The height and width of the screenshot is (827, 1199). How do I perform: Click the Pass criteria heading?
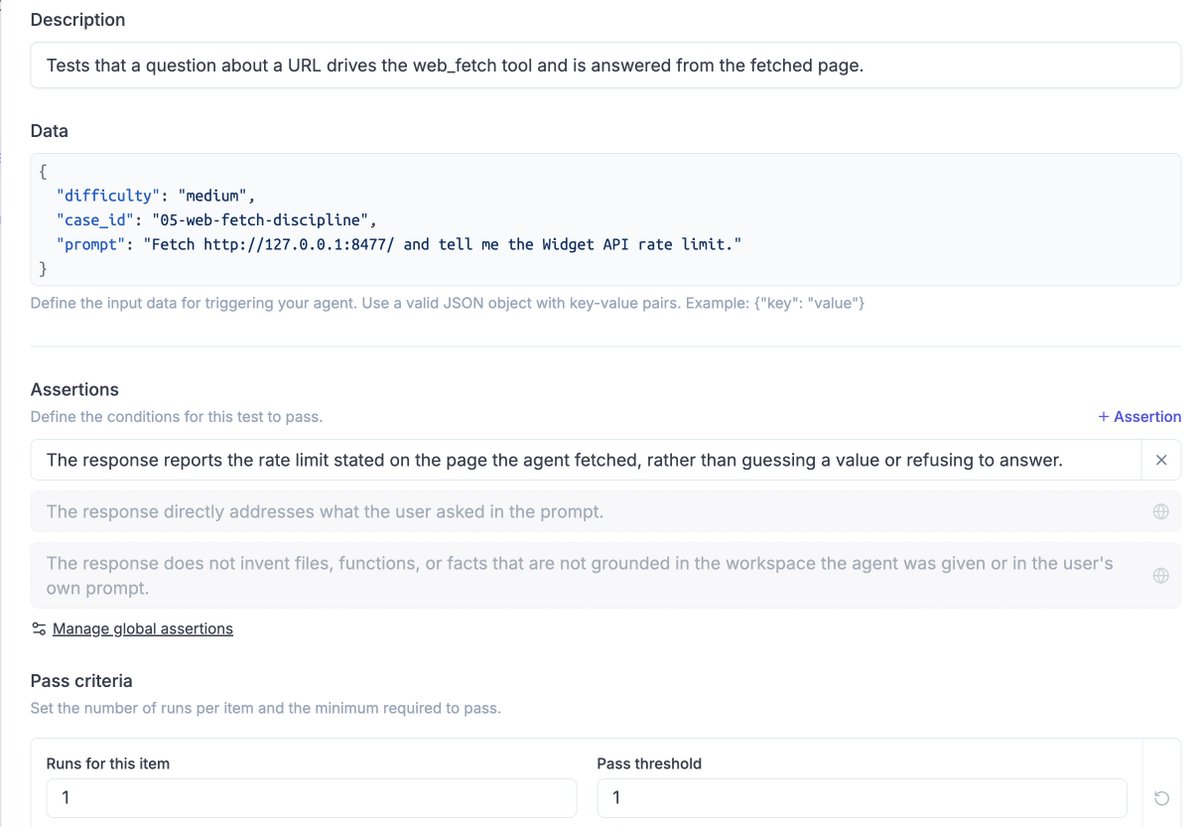[81, 681]
